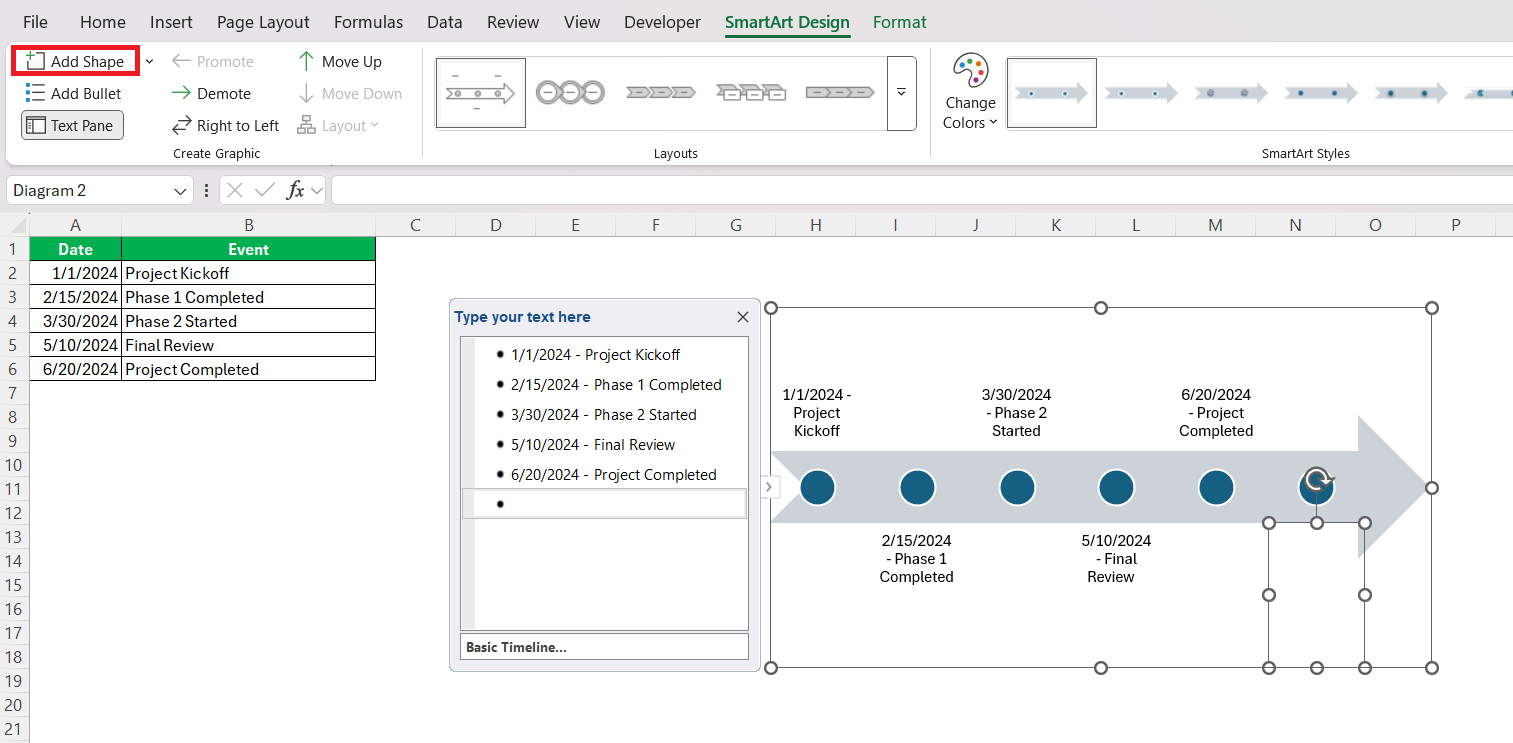
Task: Click the Move Up arrow
Action: pyautogui.click(x=340, y=61)
